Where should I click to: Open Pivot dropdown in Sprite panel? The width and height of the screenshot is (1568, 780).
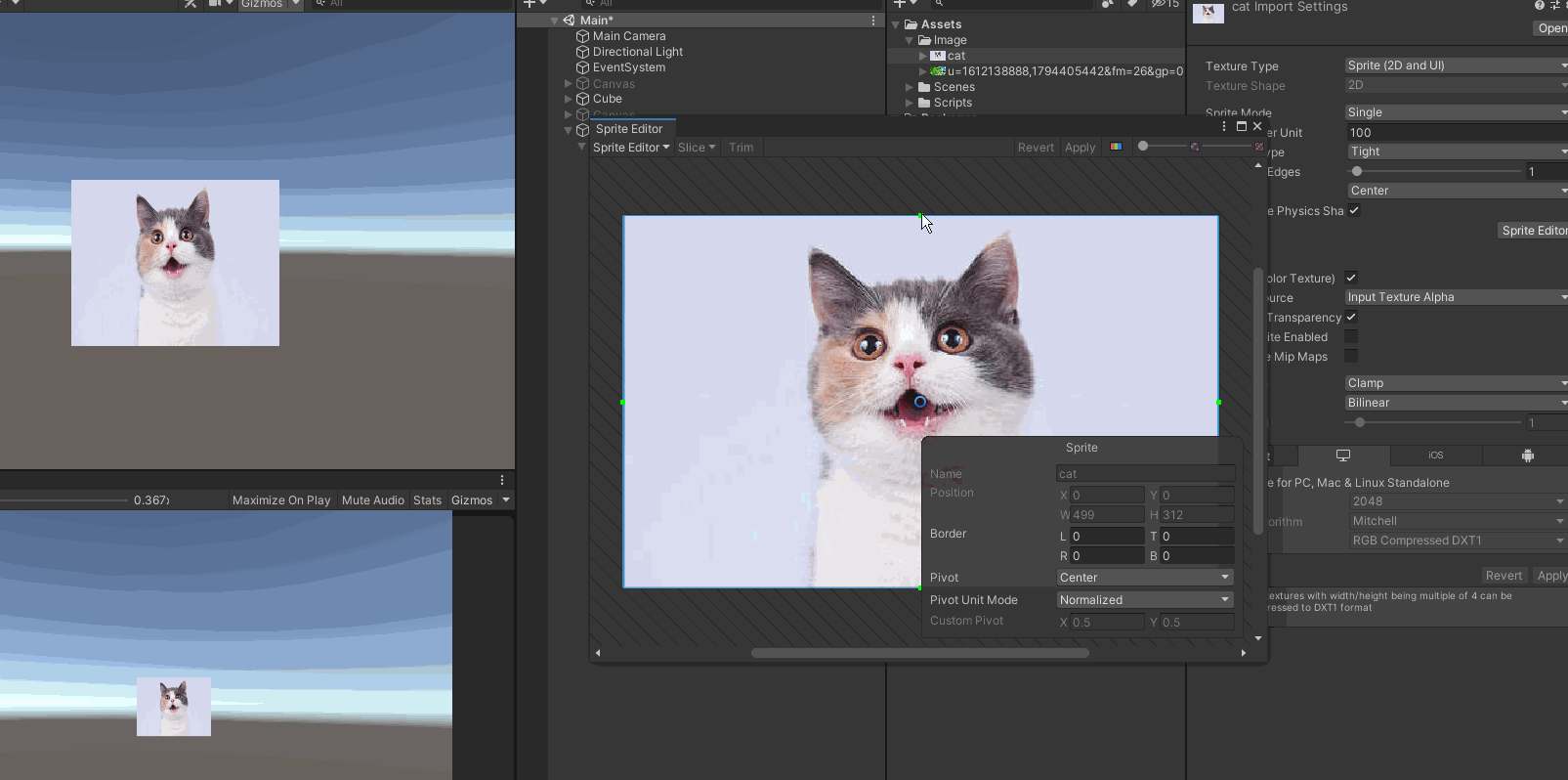(1145, 578)
